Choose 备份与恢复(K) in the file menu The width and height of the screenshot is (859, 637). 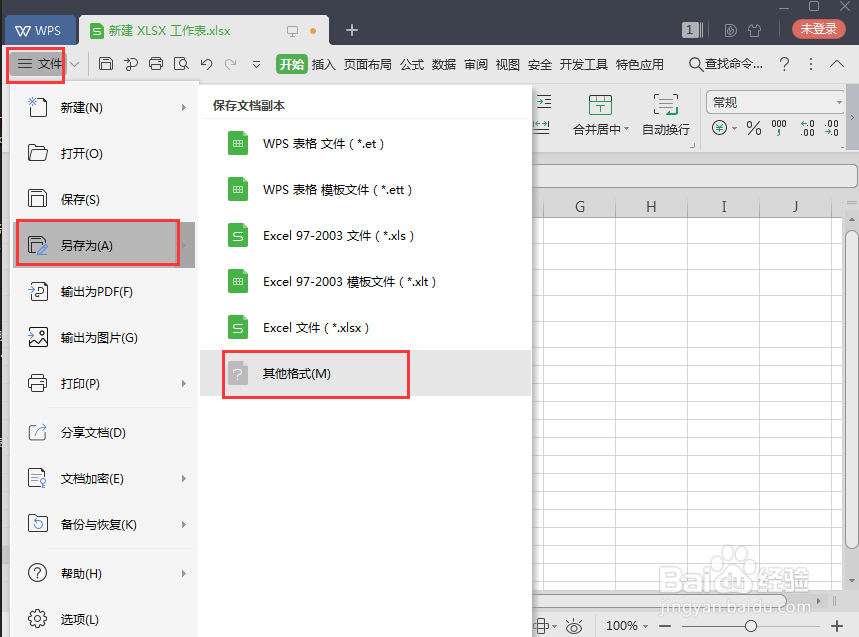click(104, 525)
